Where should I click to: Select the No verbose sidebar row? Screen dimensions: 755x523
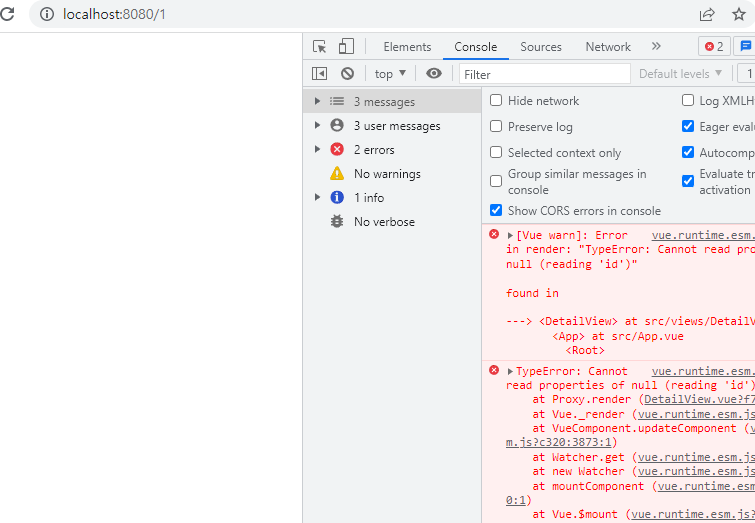[x=392, y=222]
